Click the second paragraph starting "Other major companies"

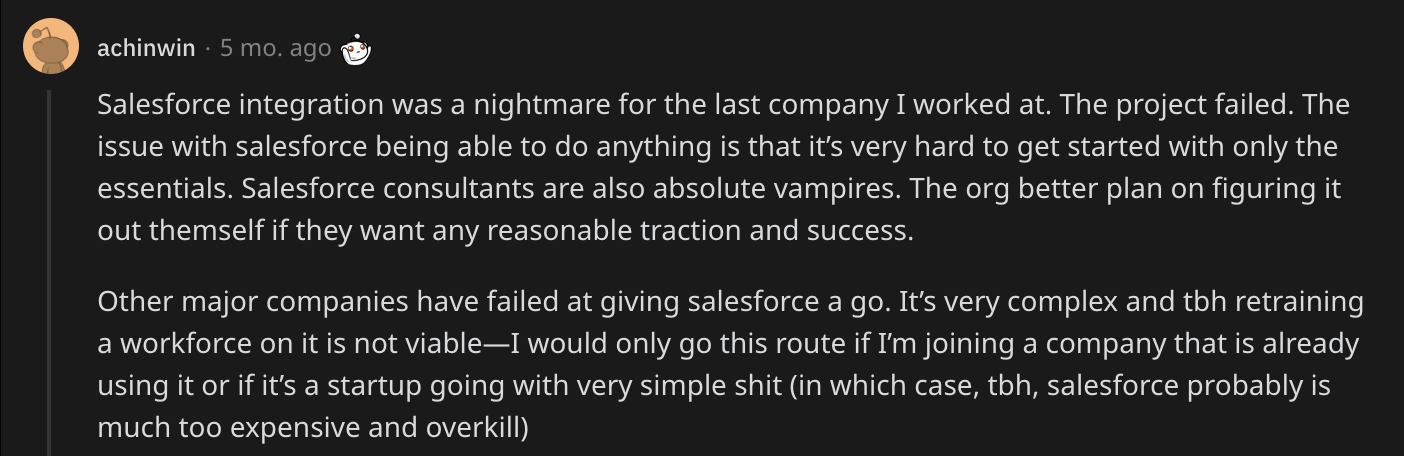tap(730, 364)
